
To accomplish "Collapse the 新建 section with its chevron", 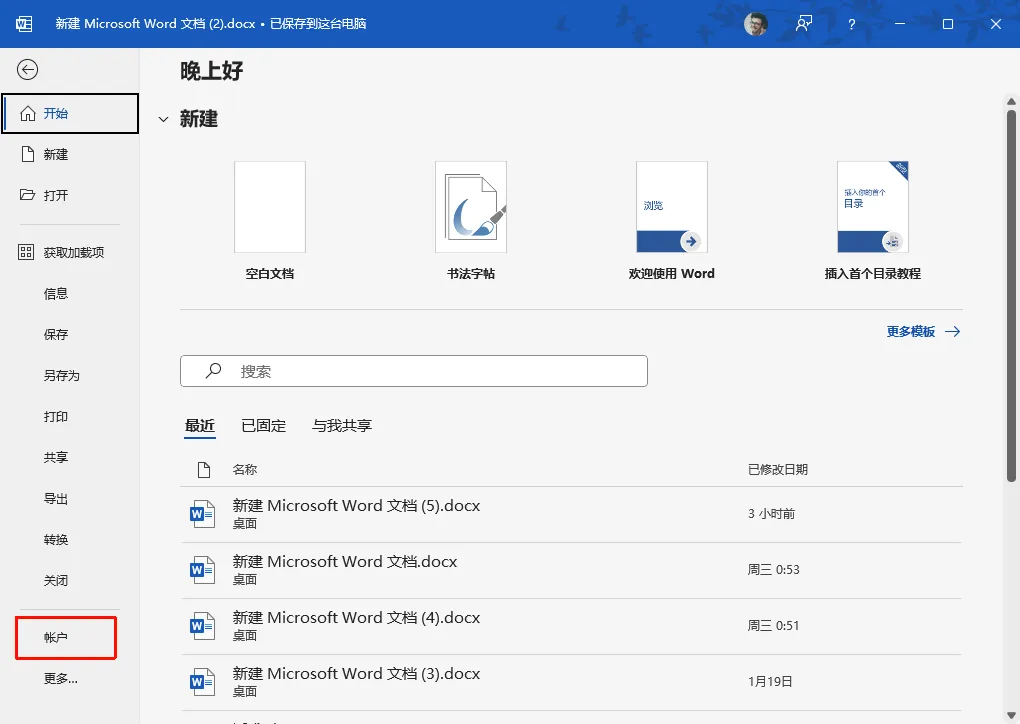I will (163, 119).
